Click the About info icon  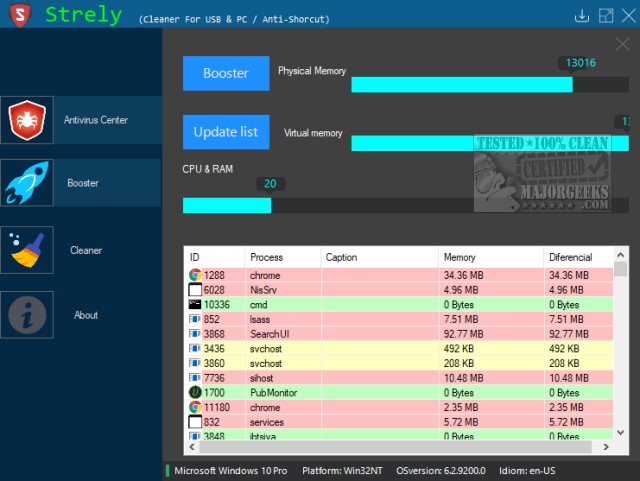[27, 315]
